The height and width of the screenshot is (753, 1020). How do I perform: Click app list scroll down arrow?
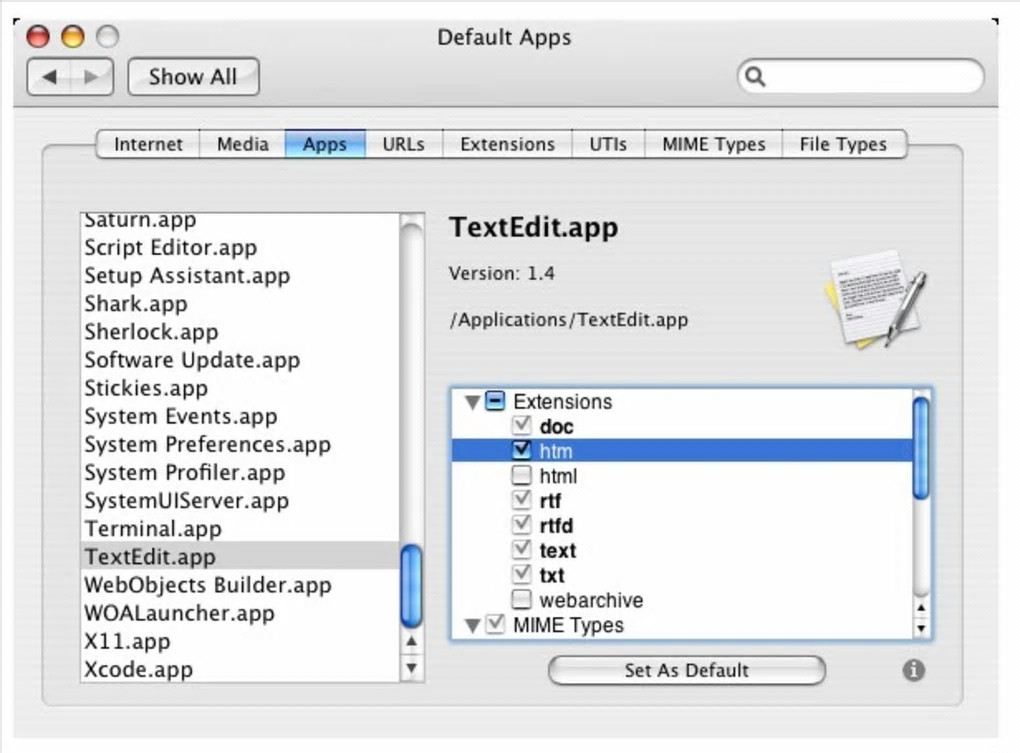coord(411,668)
